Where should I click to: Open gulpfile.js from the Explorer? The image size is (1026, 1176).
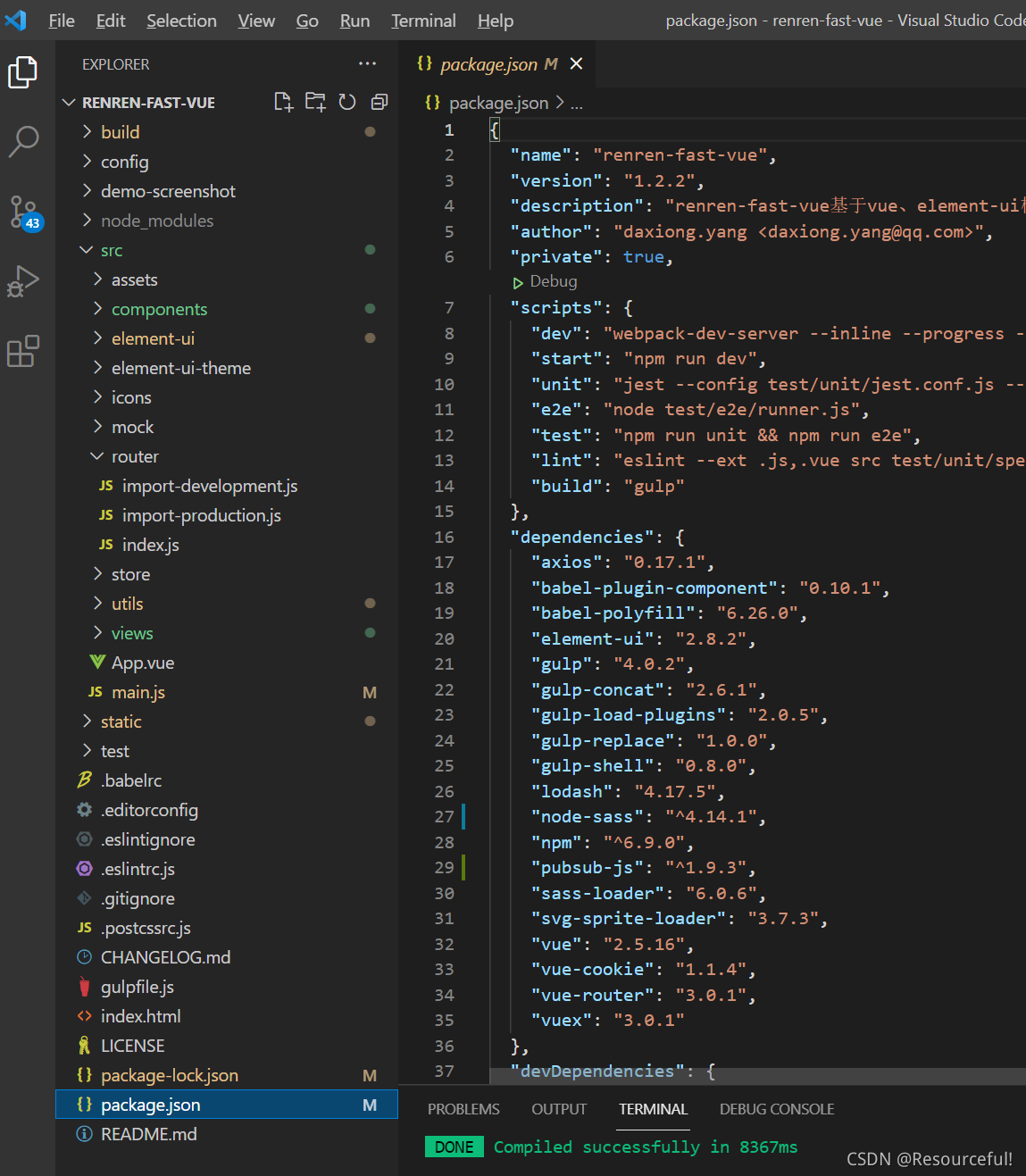point(138,987)
